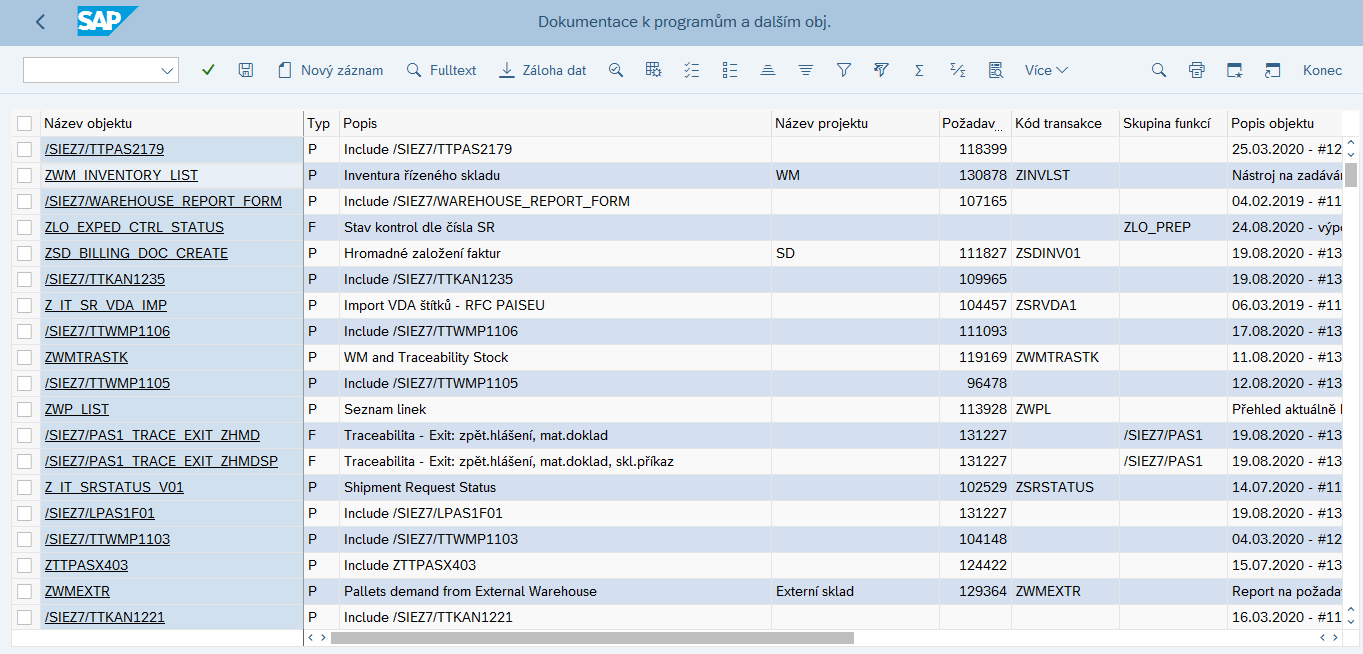The height and width of the screenshot is (654, 1363).
Task: Tick the checkbox for ZWM_INVENTORY_LIST row
Action: pyautogui.click(x=25, y=175)
